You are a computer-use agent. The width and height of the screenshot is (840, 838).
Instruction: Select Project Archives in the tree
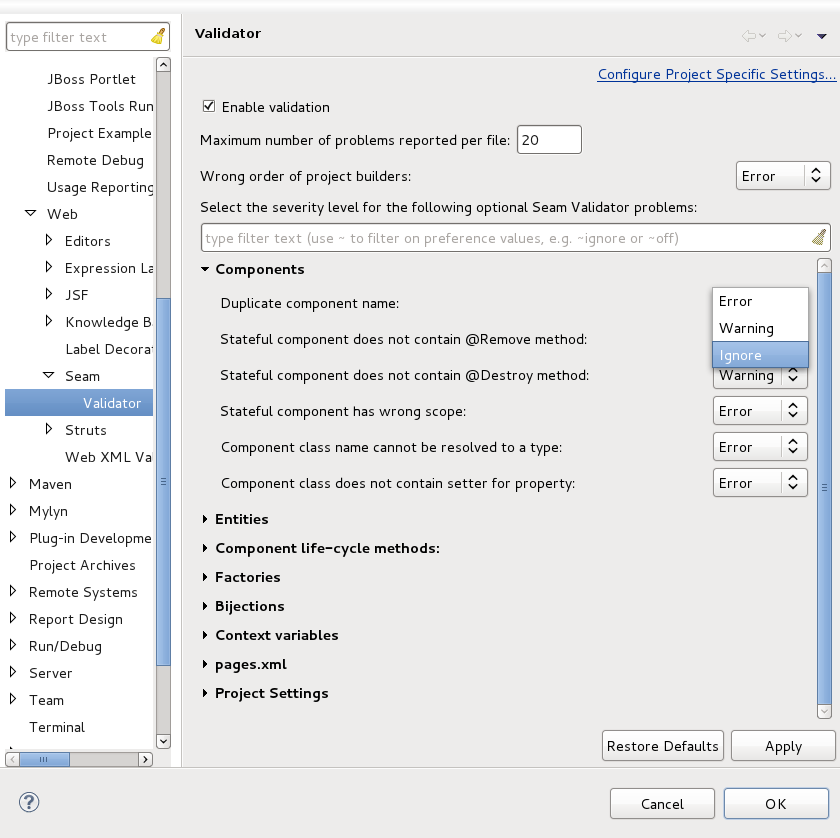click(x=82, y=565)
